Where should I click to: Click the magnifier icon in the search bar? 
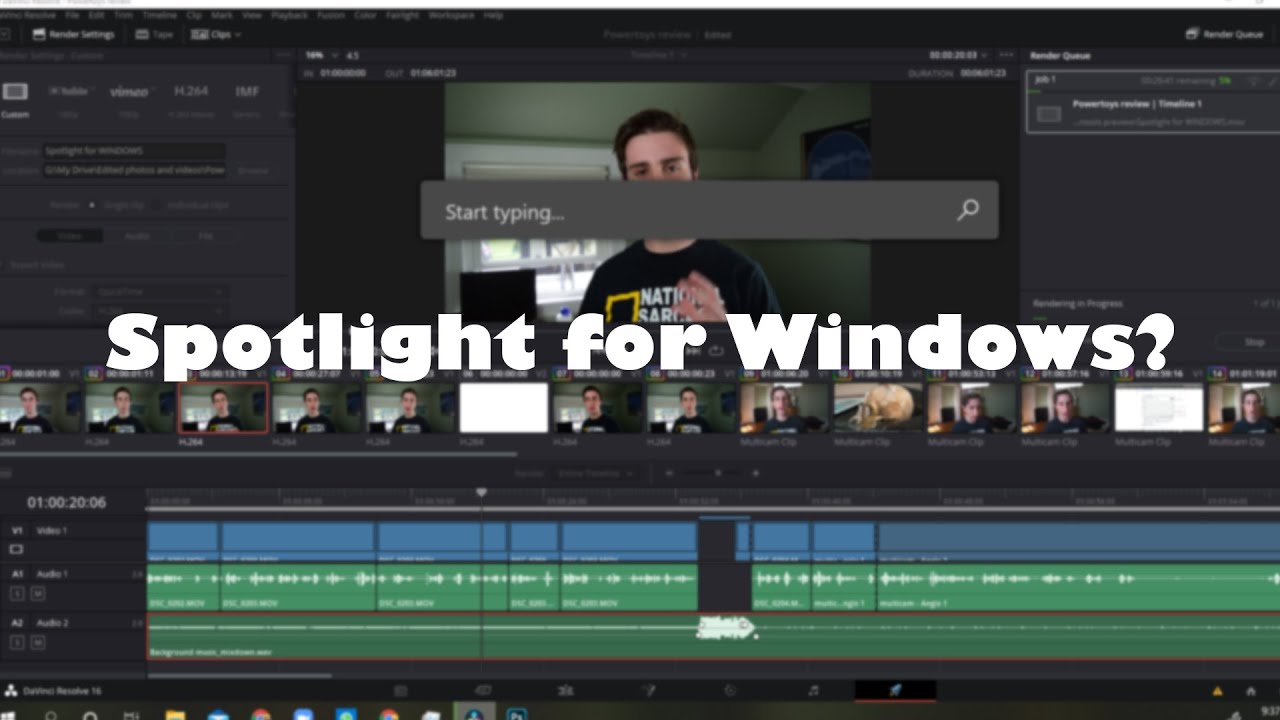[967, 210]
